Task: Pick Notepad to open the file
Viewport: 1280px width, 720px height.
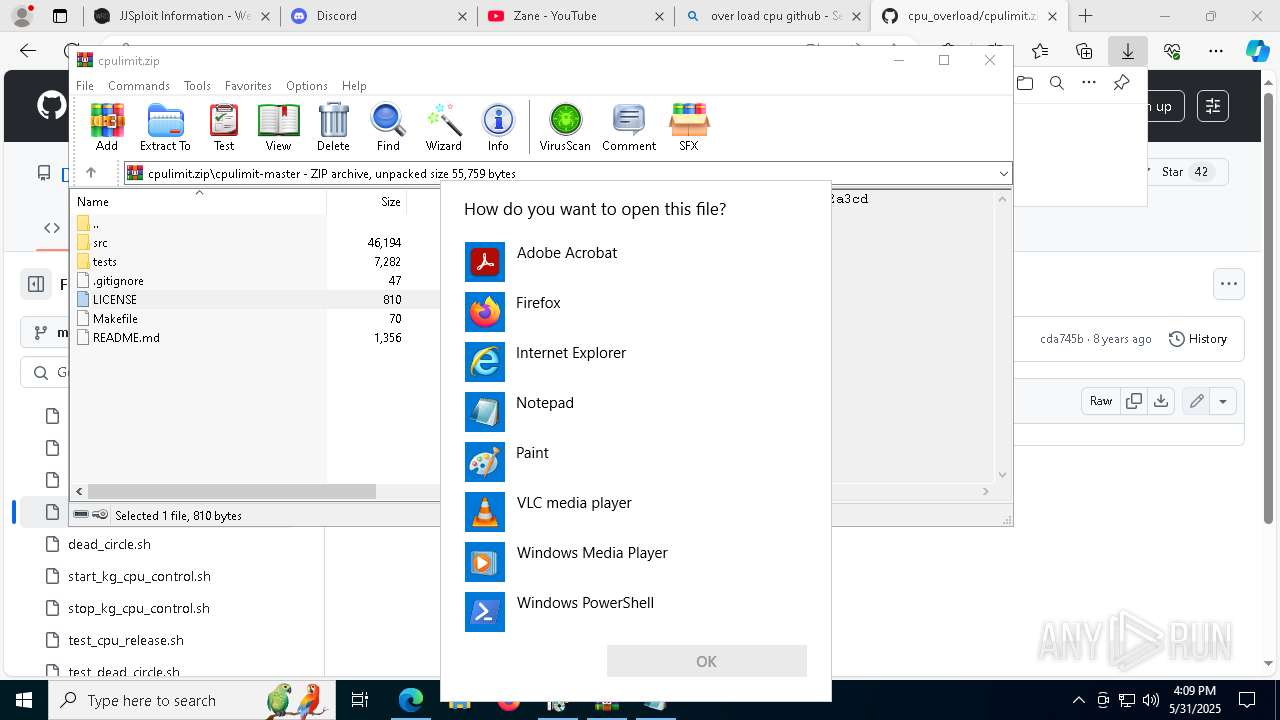Action: coord(636,412)
